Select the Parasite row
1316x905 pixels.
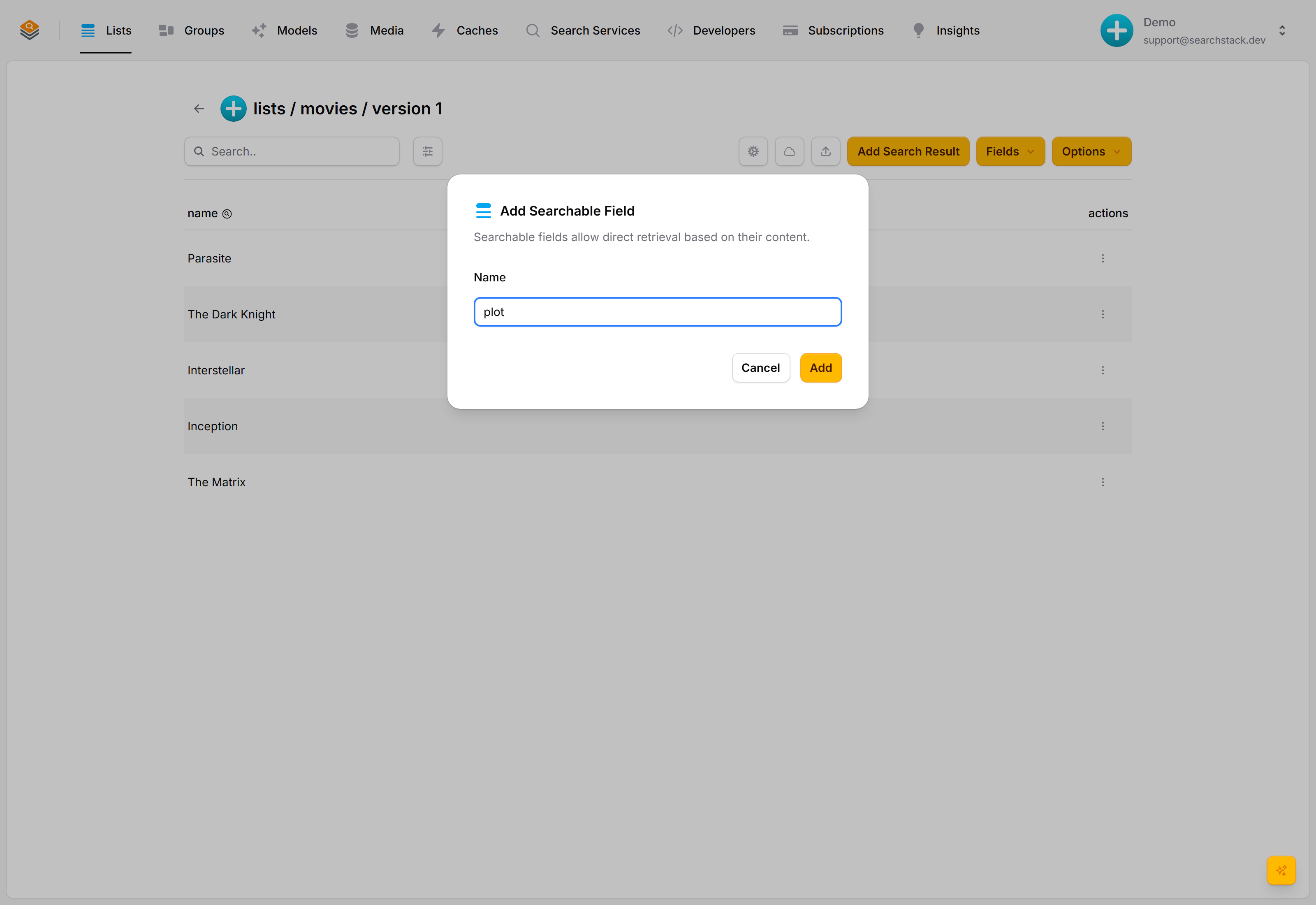click(658, 258)
